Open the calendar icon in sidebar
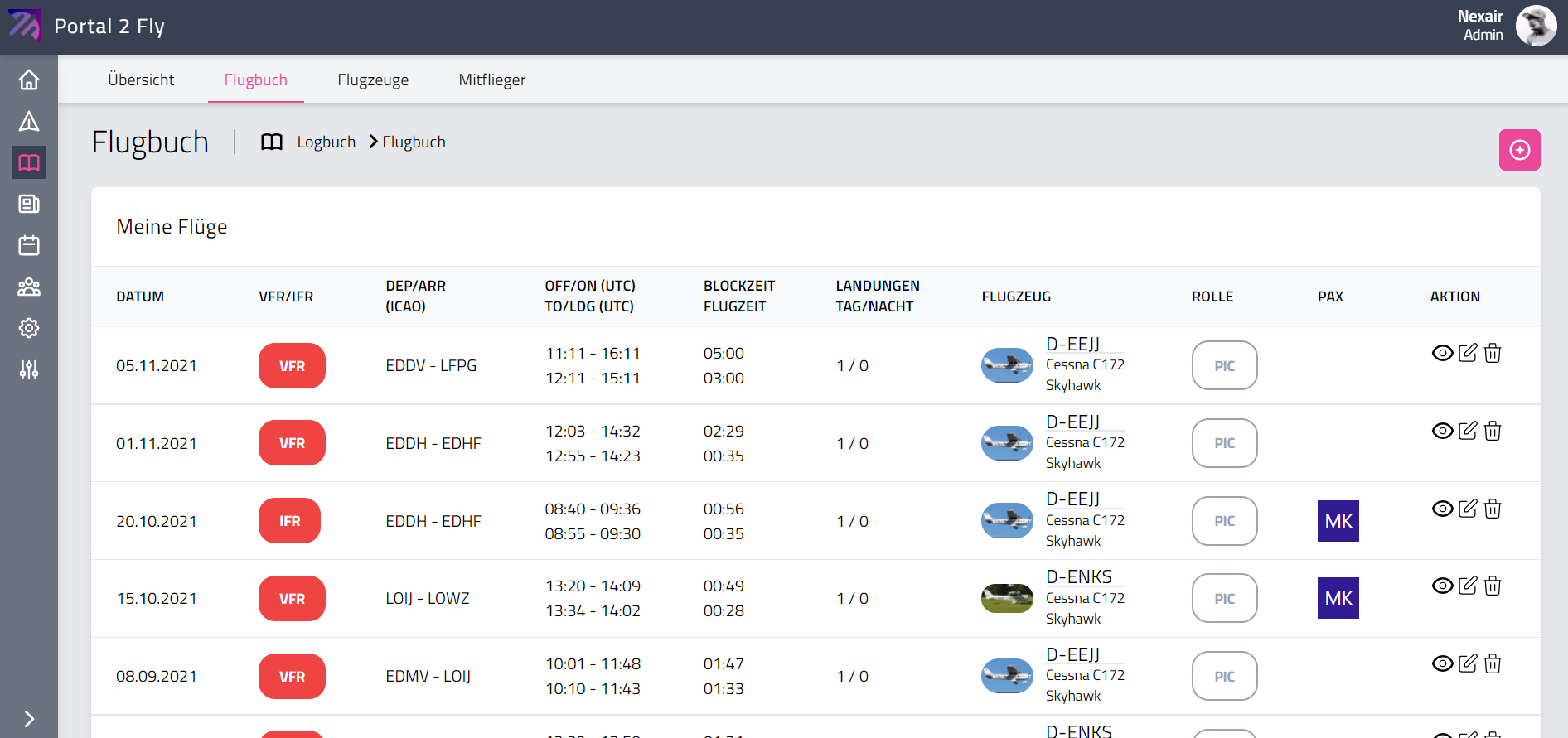1568x738 pixels. [29, 245]
